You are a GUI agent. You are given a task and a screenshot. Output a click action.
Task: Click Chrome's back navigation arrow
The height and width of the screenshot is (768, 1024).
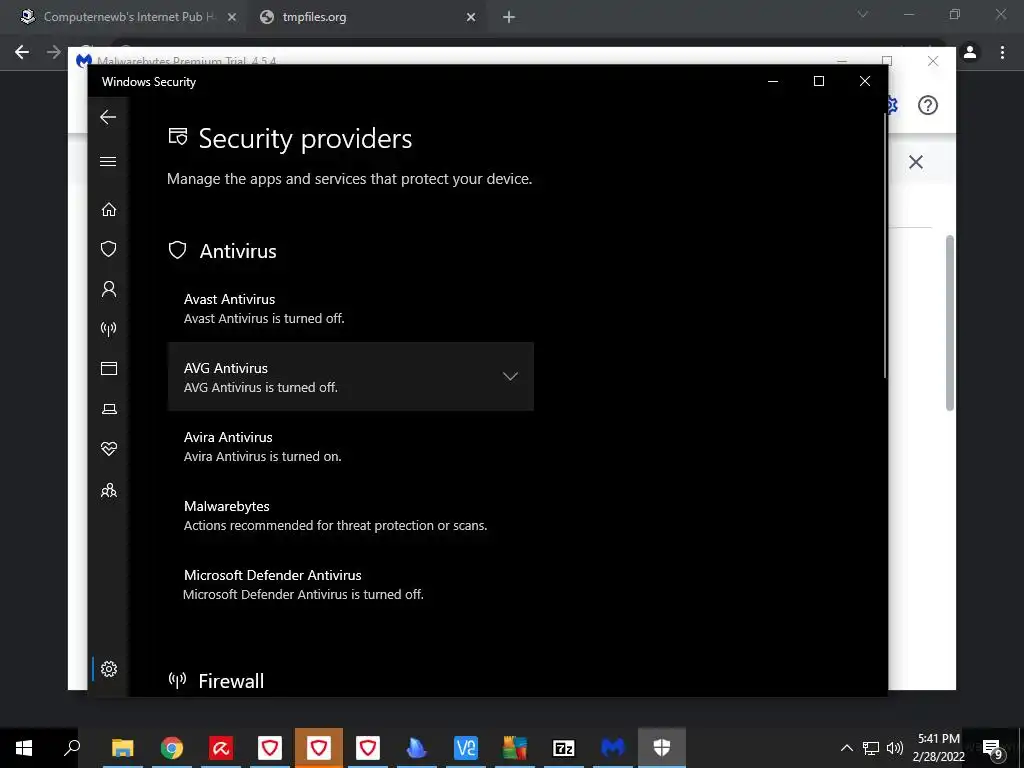tap(22, 52)
